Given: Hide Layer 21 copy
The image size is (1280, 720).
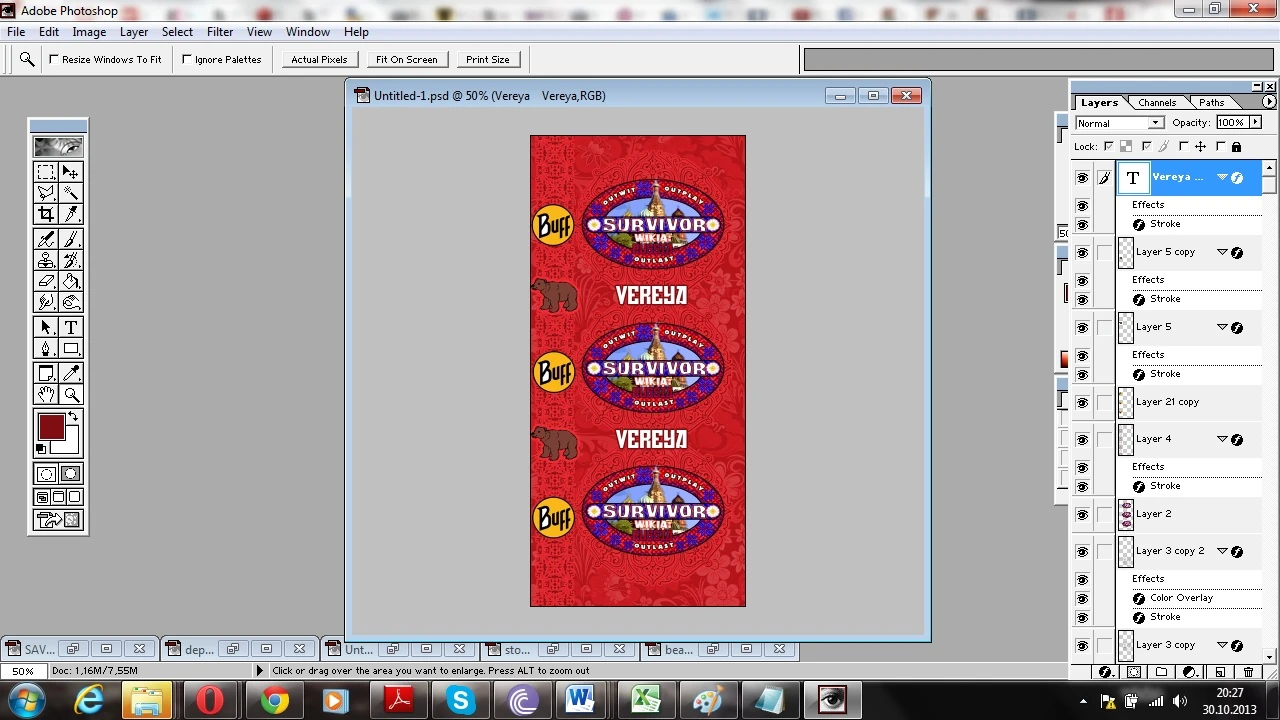Looking at the screenshot, I should pos(1082,403).
